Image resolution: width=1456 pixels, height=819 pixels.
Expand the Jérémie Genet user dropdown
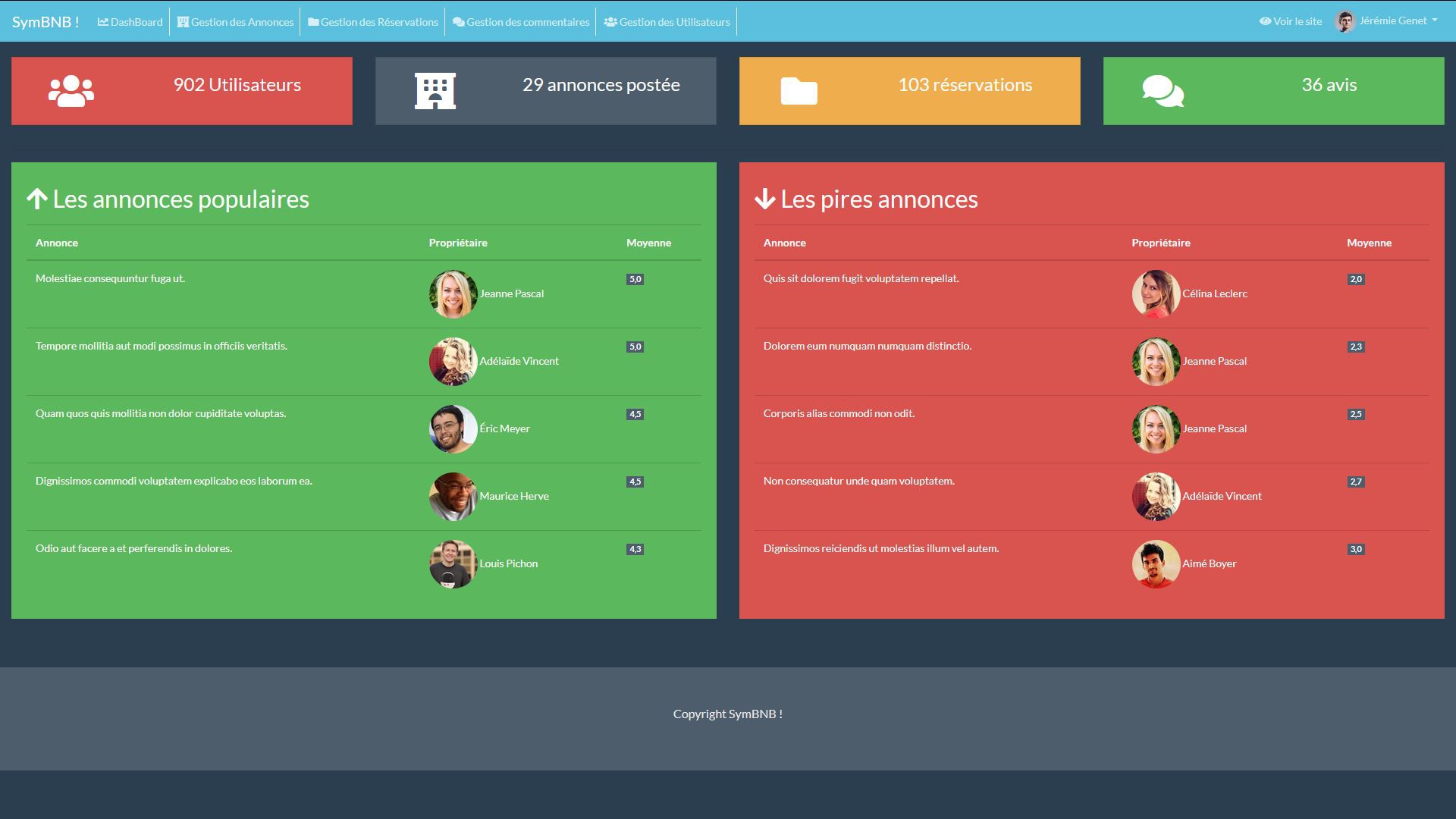[1435, 21]
